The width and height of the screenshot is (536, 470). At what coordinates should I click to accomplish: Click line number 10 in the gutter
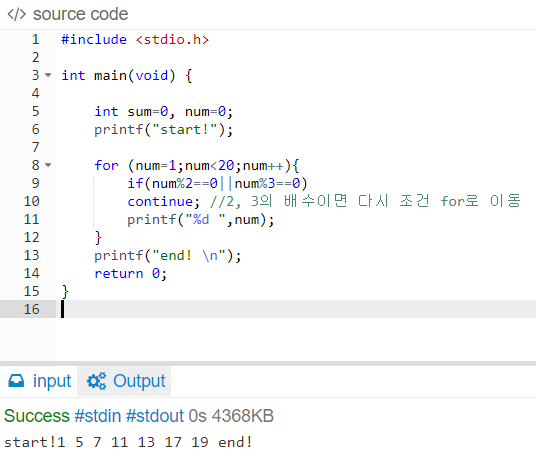(31, 201)
